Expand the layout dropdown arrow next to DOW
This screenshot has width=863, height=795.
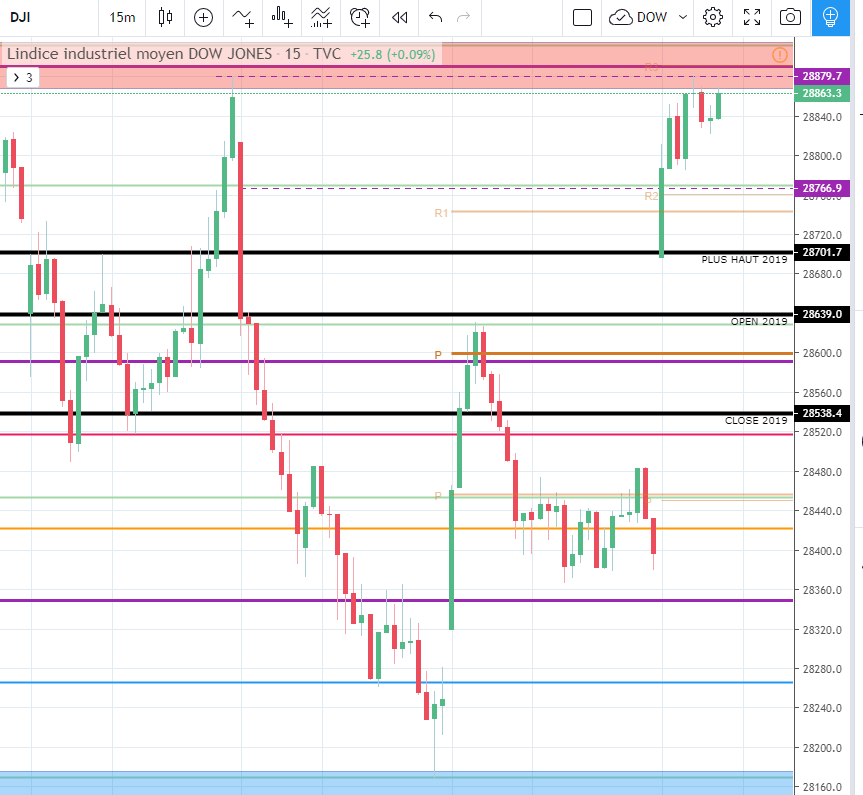[683, 17]
